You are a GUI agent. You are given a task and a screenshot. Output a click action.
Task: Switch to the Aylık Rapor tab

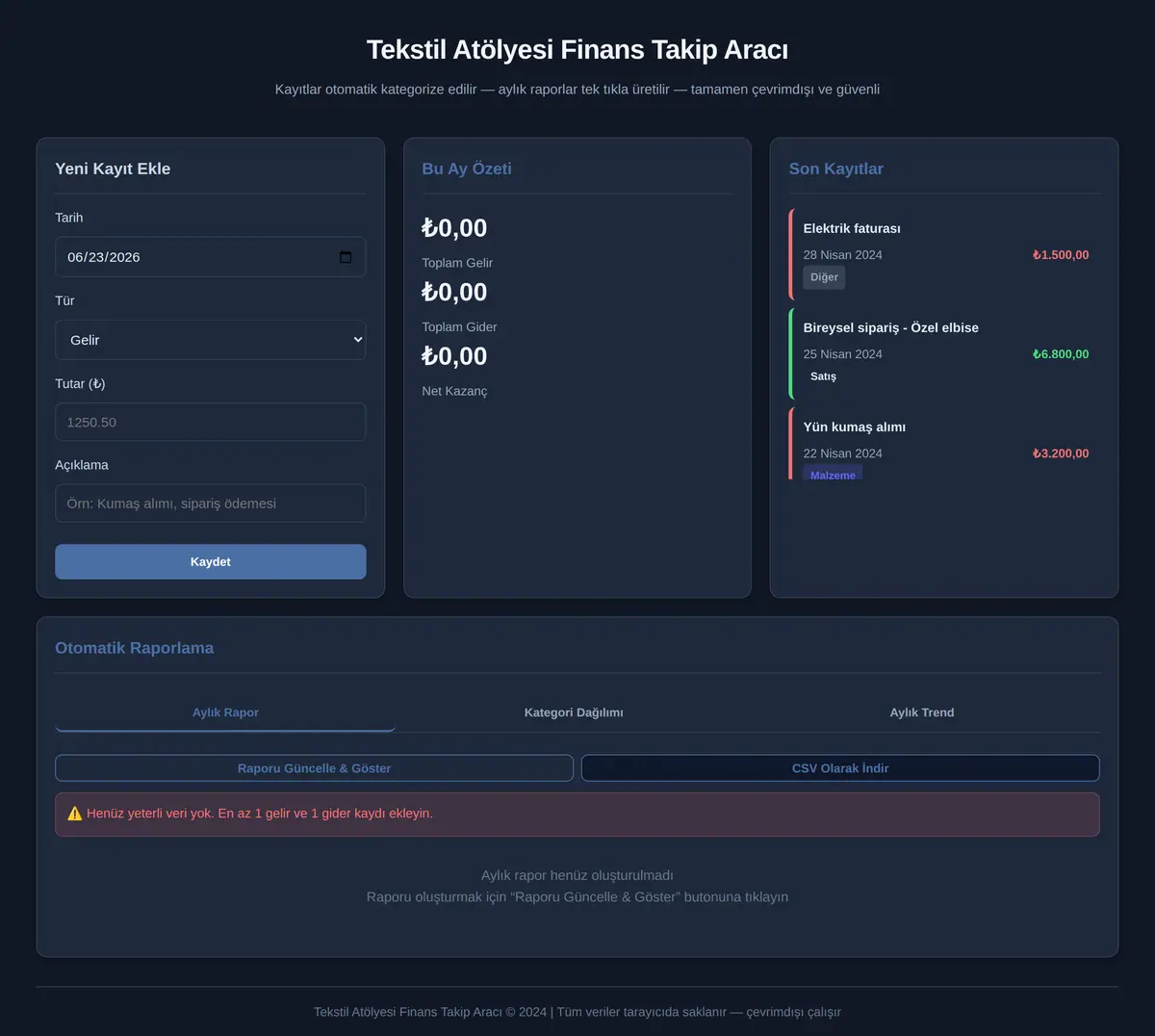point(225,712)
